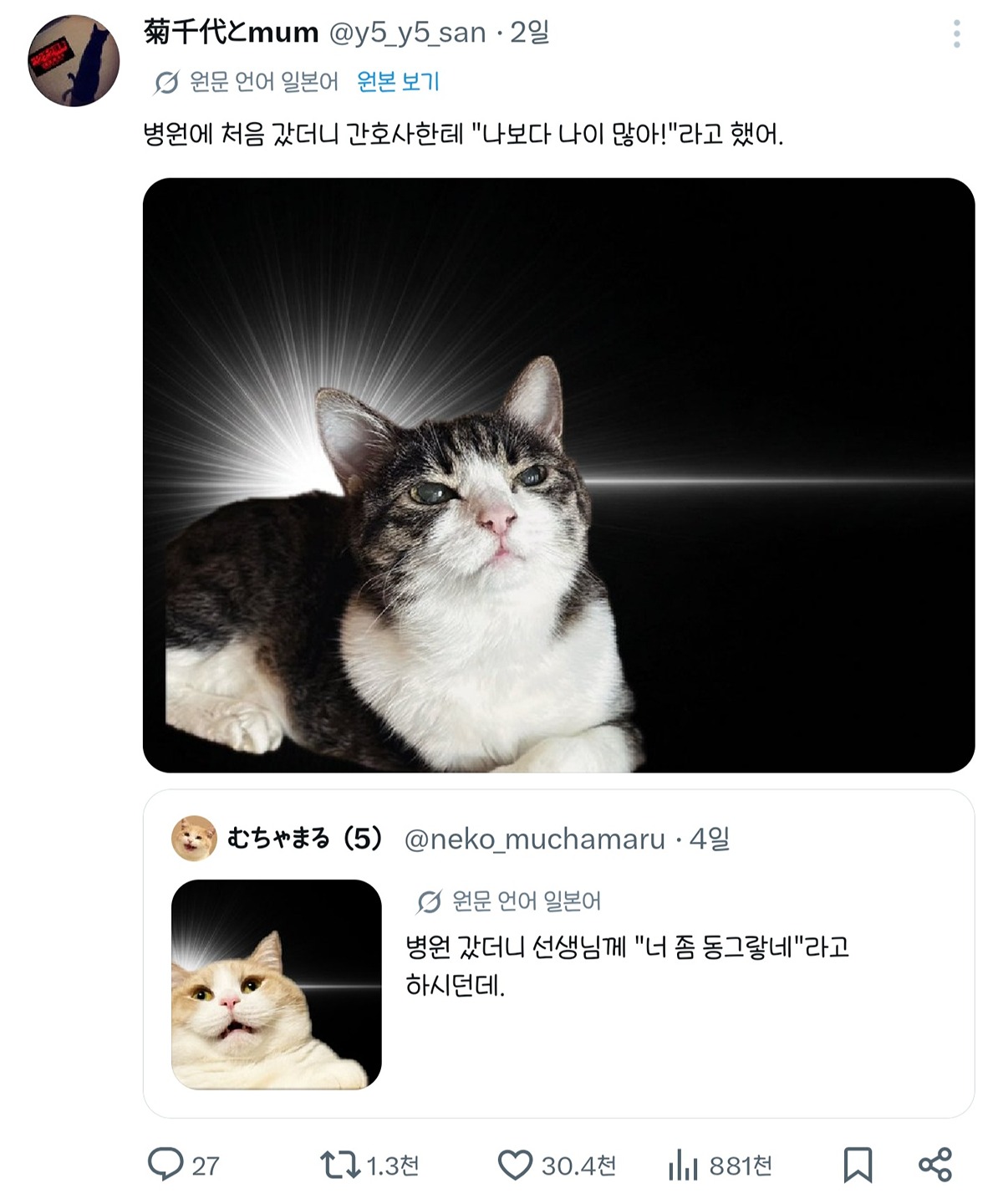Click the 菊千代とmum display name
1003x1204 pixels.
click(x=232, y=32)
